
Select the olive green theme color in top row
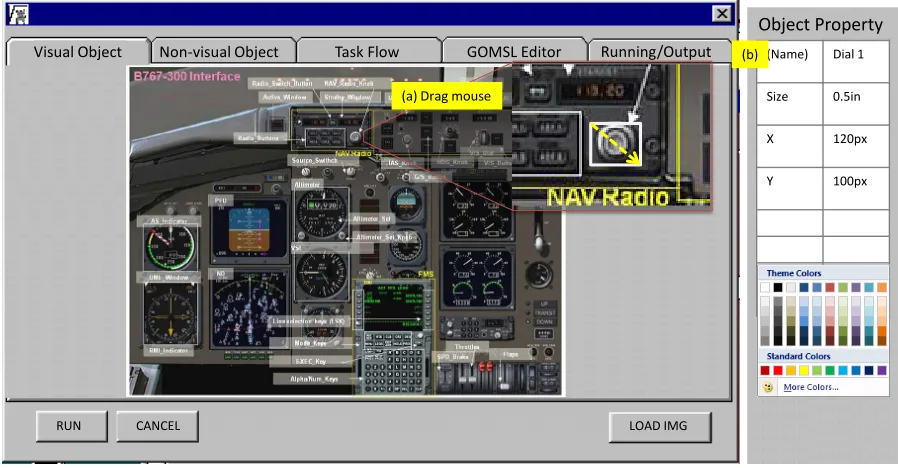[843, 287]
